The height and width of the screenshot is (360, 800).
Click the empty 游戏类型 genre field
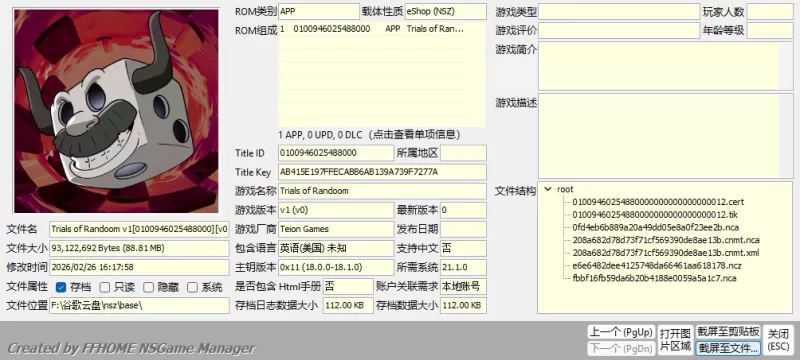tap(619, 11)
